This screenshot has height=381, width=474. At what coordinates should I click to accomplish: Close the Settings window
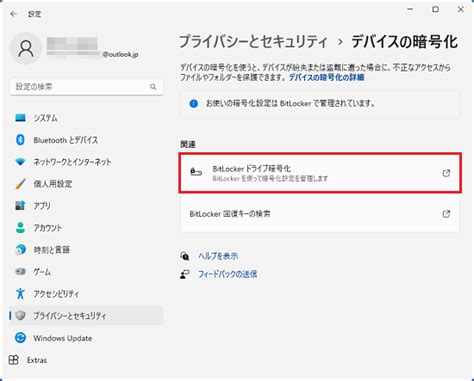click(x=461, y=10)
